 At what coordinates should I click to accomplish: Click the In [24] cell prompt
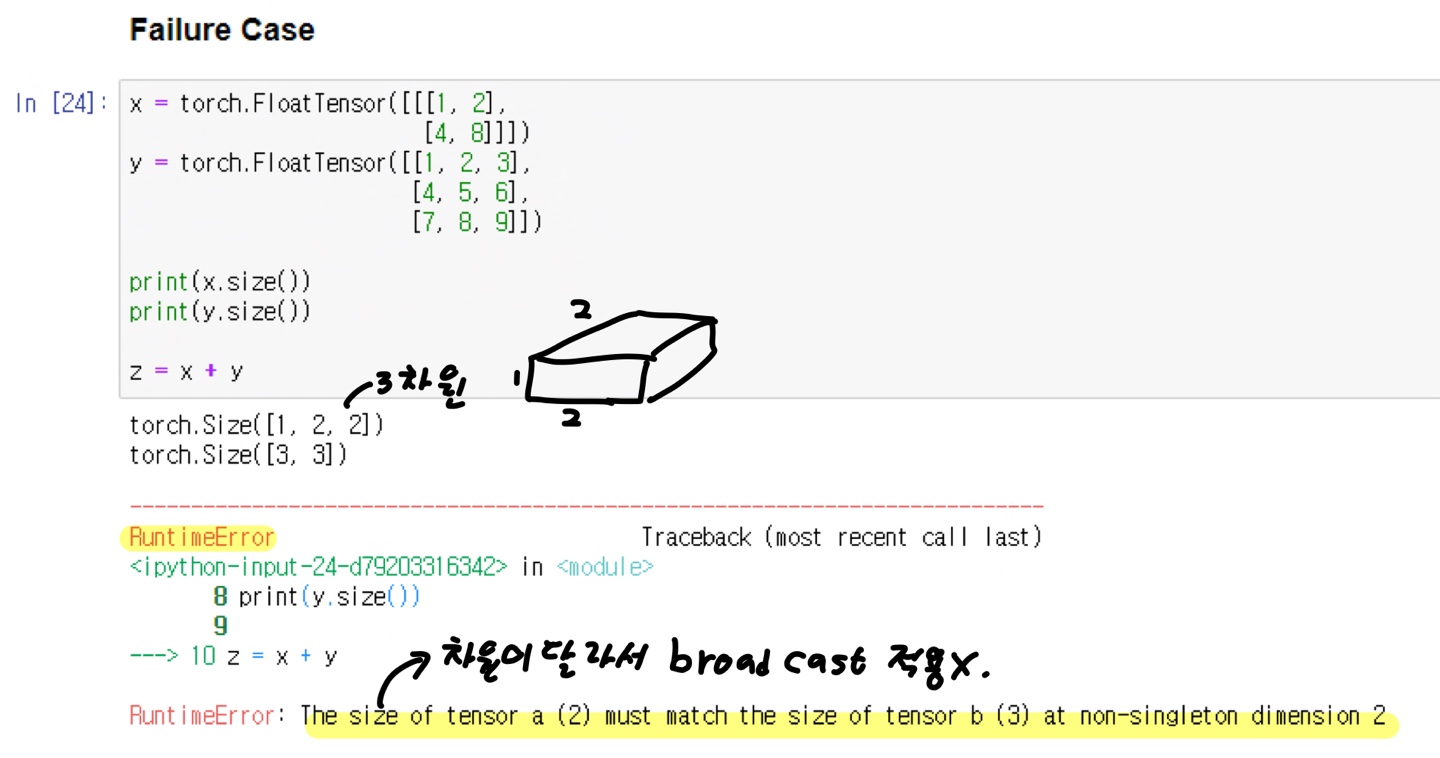coord(62,103)
